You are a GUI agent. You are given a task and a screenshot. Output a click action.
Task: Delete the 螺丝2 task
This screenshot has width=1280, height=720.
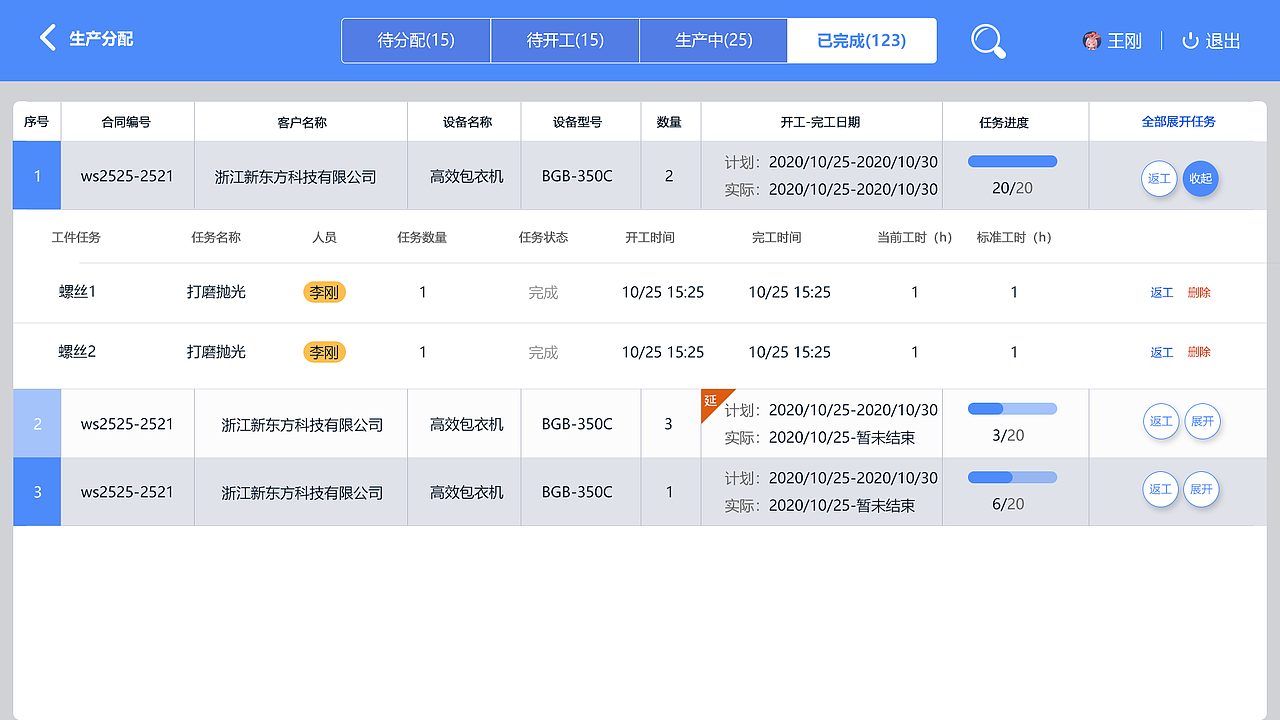[x=1199, y=353]
